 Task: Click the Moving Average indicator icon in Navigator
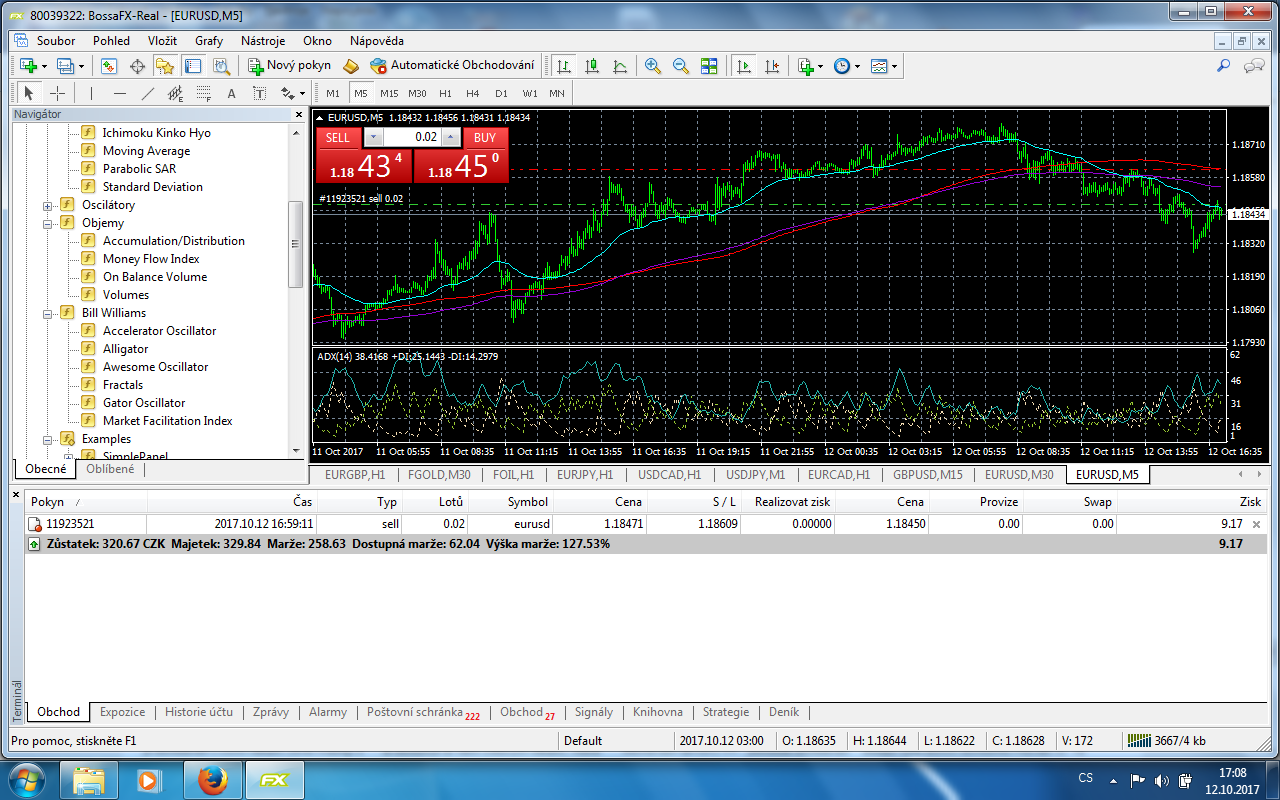88,151
